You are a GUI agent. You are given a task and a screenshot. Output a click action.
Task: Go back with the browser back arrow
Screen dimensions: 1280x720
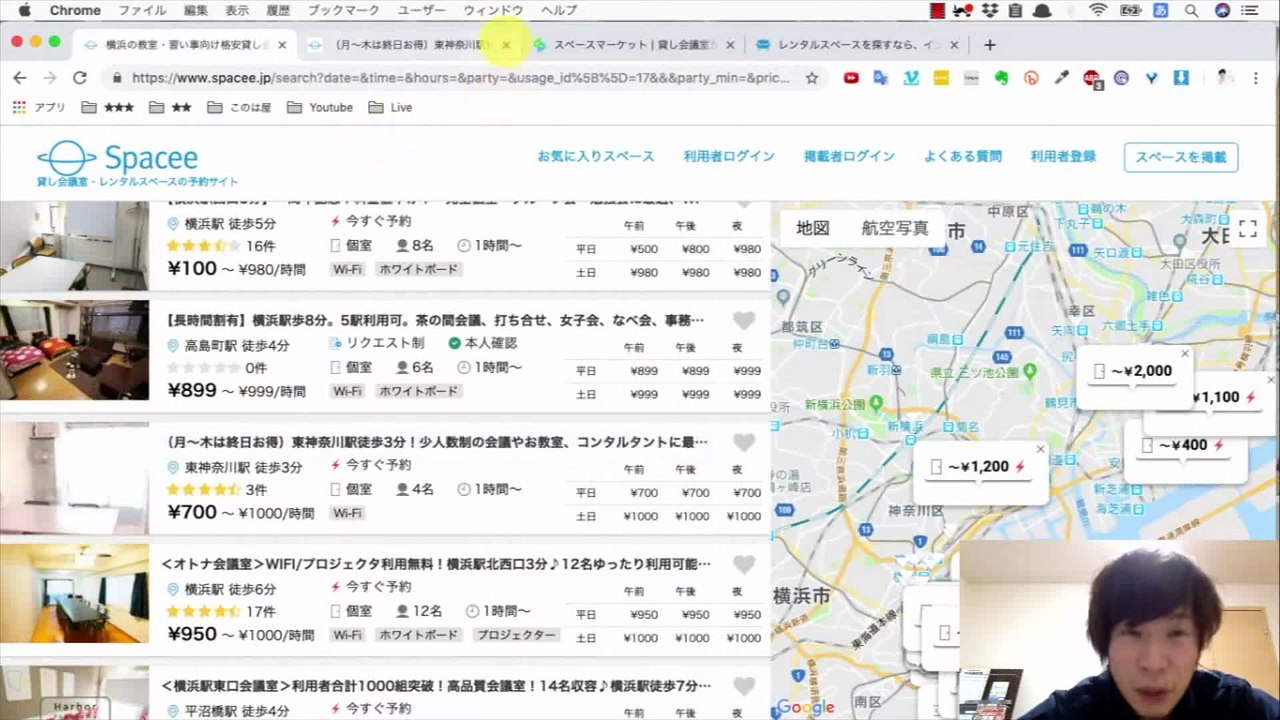pyautogui.click(x=20, y=78)
